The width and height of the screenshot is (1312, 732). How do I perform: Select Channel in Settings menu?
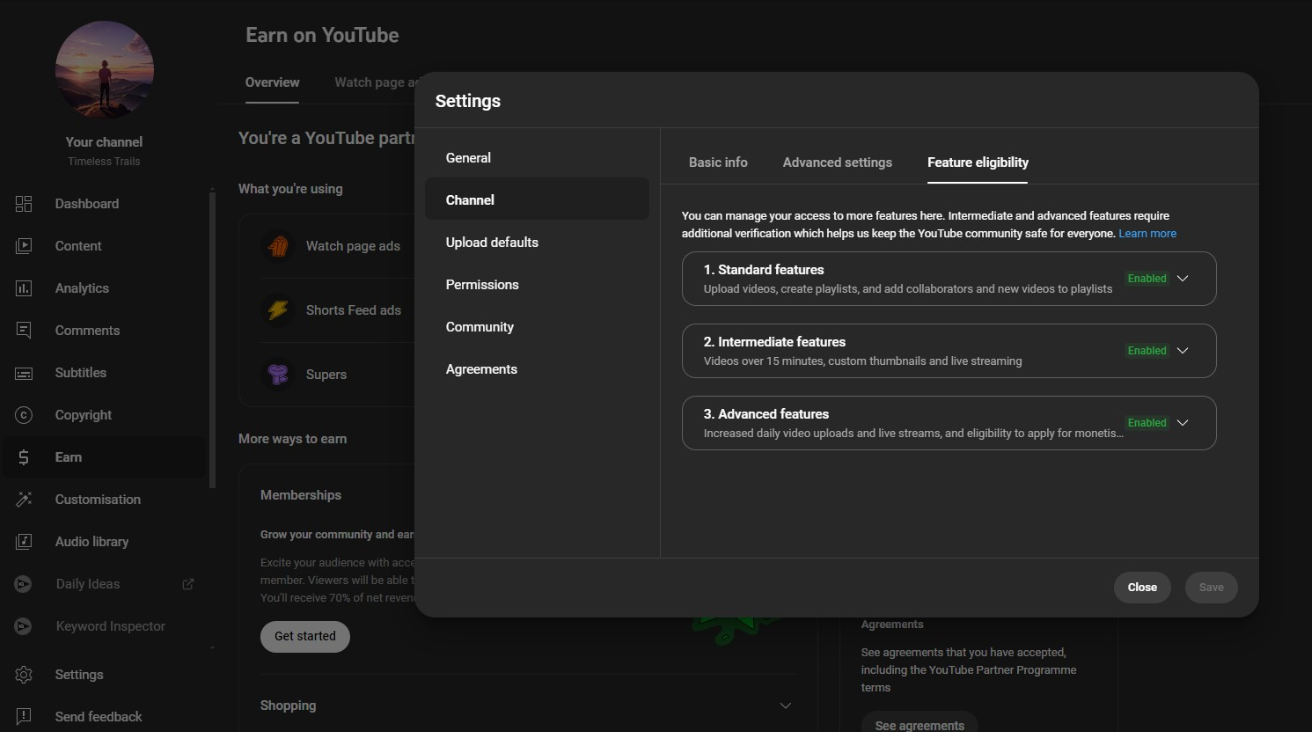click(x=537, y=200)
